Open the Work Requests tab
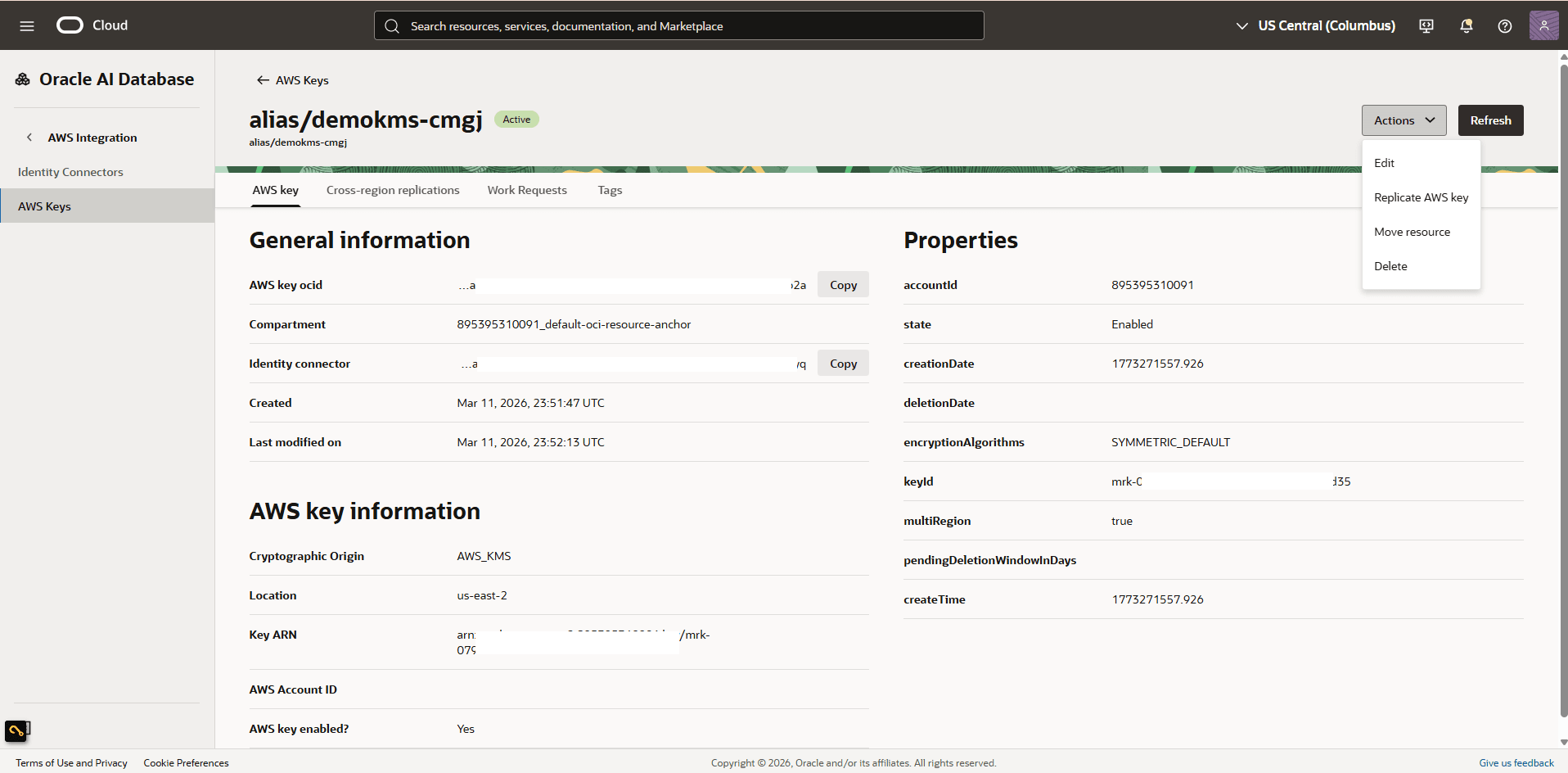Viewport: 1568px width, 773px height. coord(527,190)
